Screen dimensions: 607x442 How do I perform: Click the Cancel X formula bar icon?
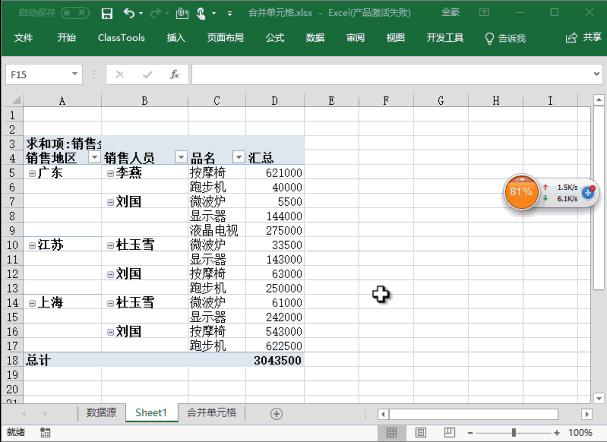120,74
